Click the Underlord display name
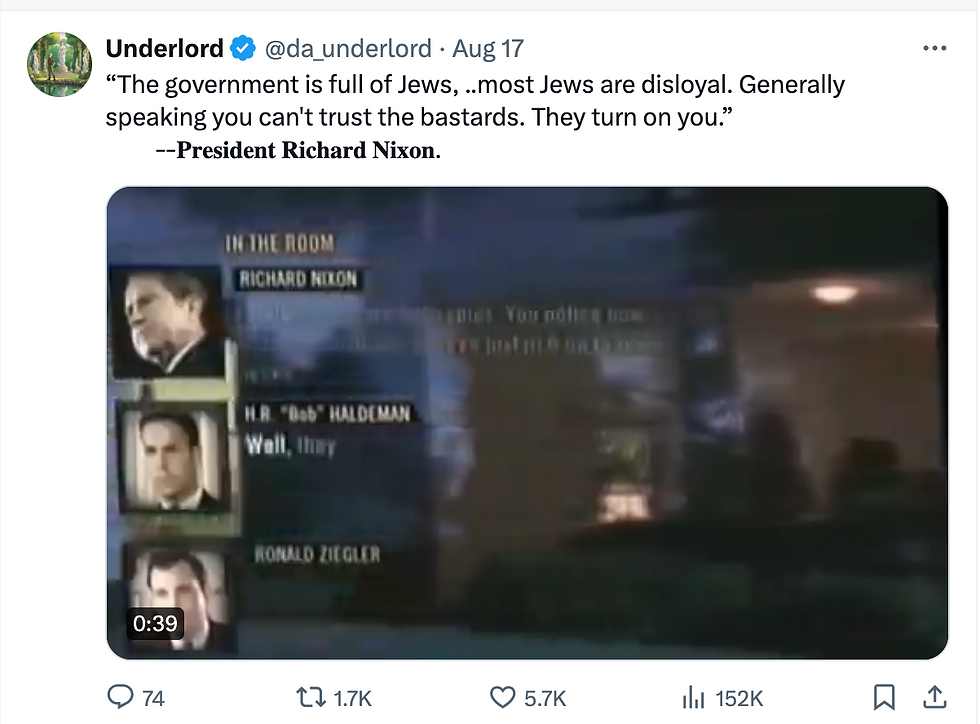 click(x=164, y=47)
